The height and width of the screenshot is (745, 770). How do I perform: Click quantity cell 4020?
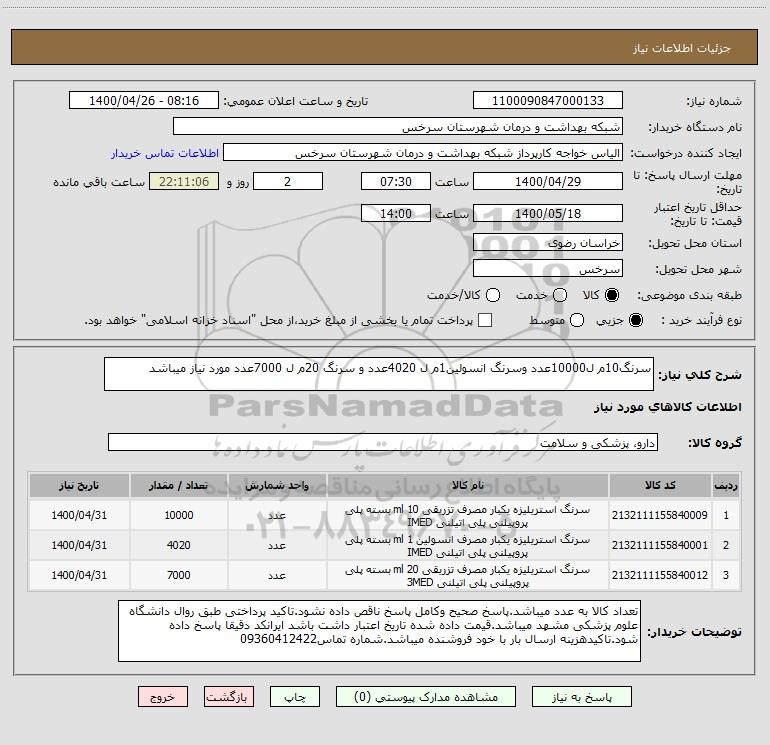pos(179,545)
